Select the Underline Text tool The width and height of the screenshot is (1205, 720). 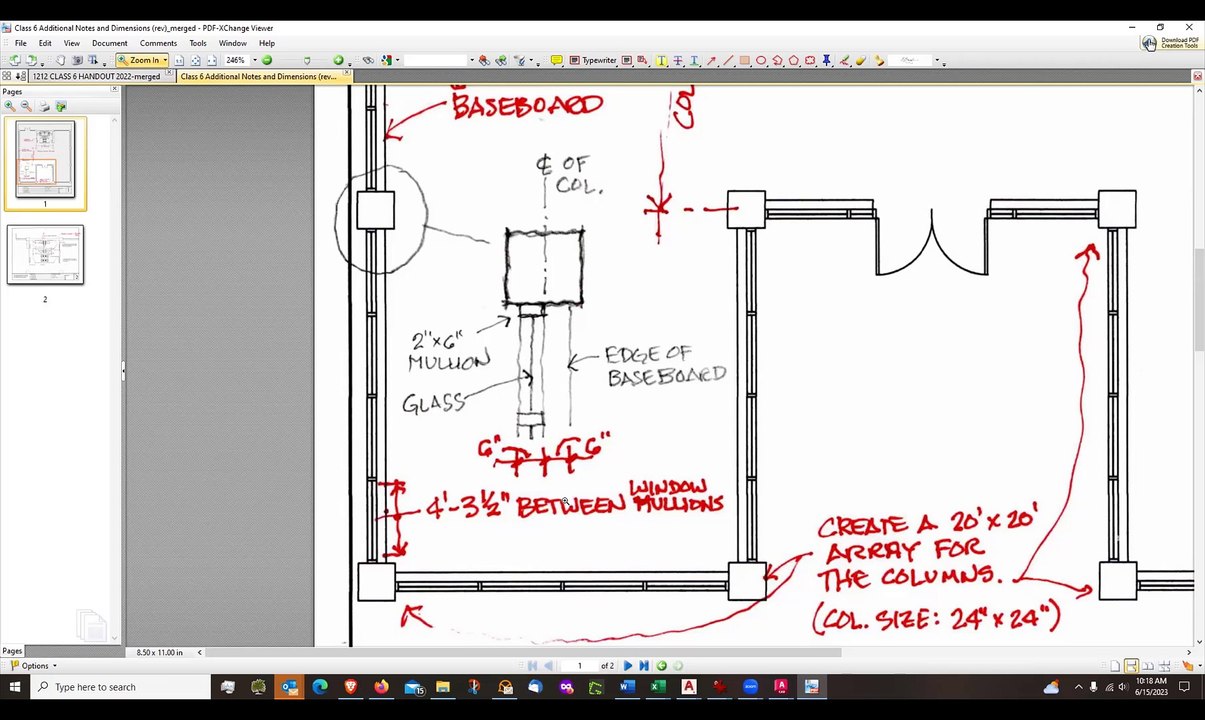(695, 60)
